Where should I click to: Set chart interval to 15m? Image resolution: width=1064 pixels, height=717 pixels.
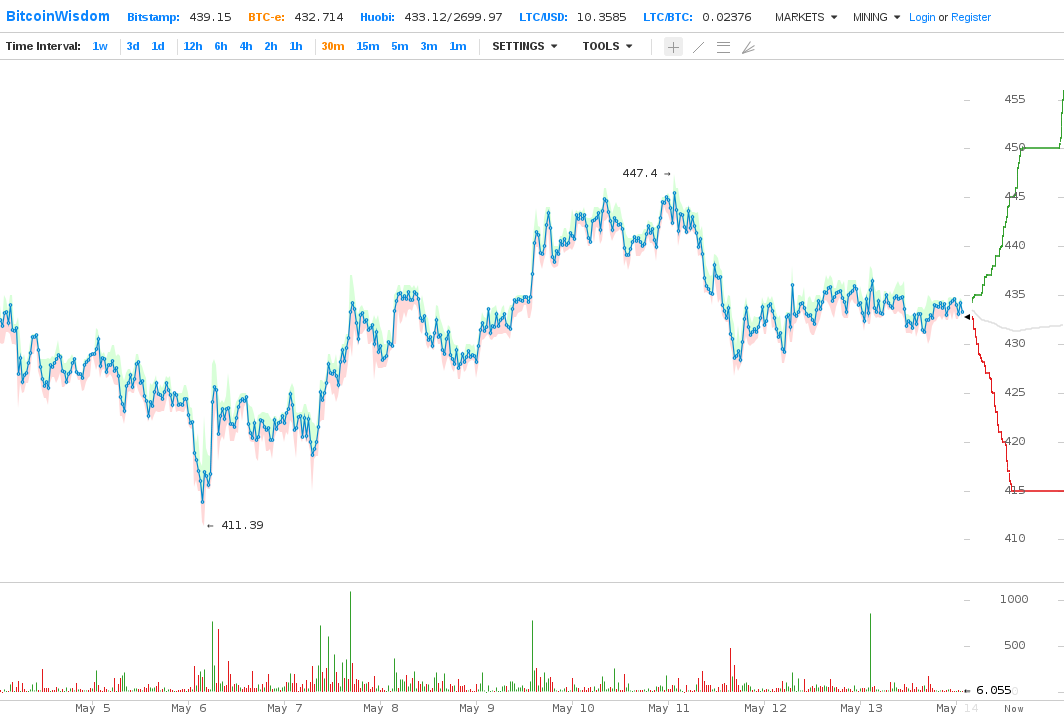[368, 47]
